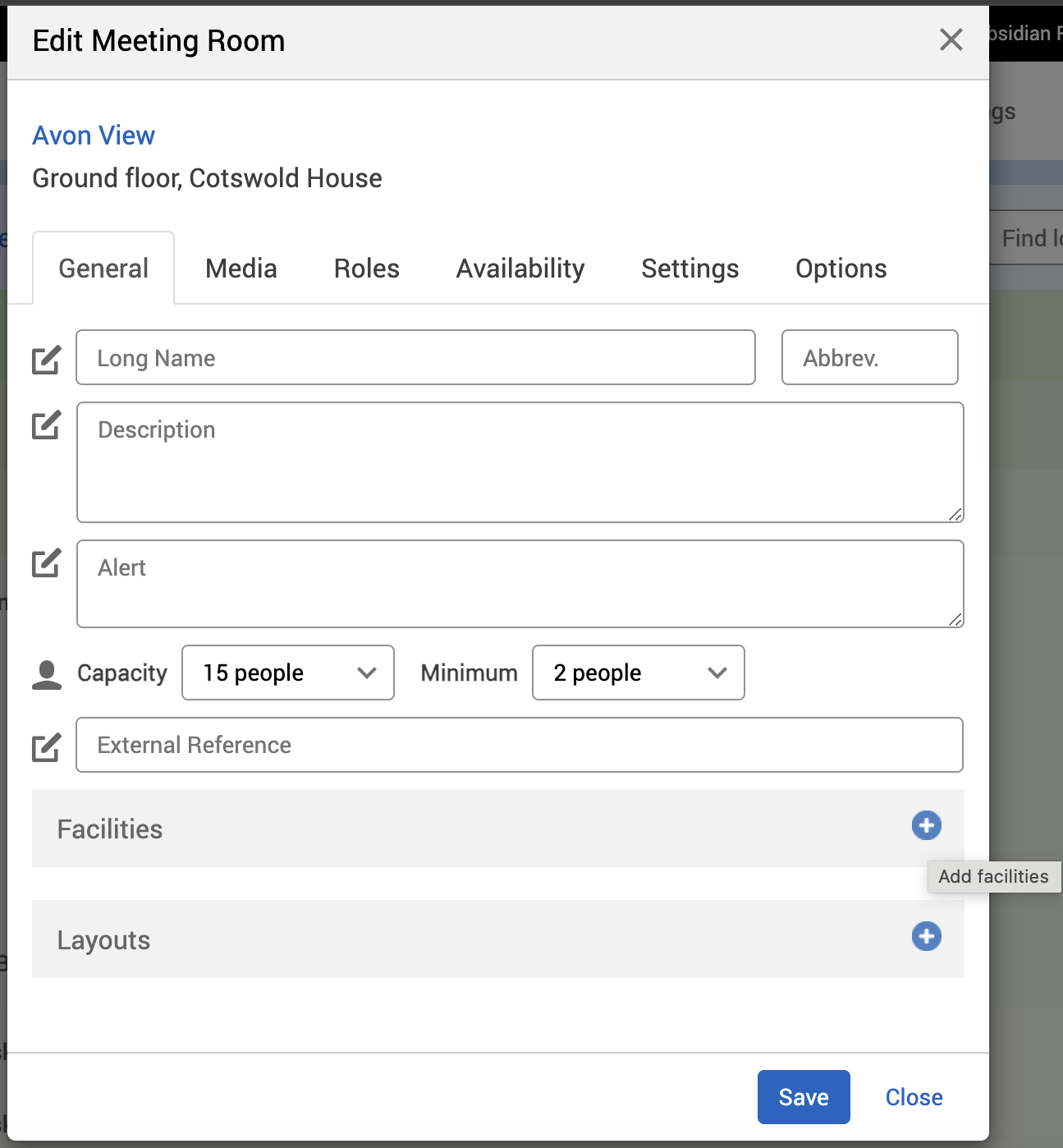1063x1148 pixels.
Task: Open the Avon View room link
Action: pos(94,135)
